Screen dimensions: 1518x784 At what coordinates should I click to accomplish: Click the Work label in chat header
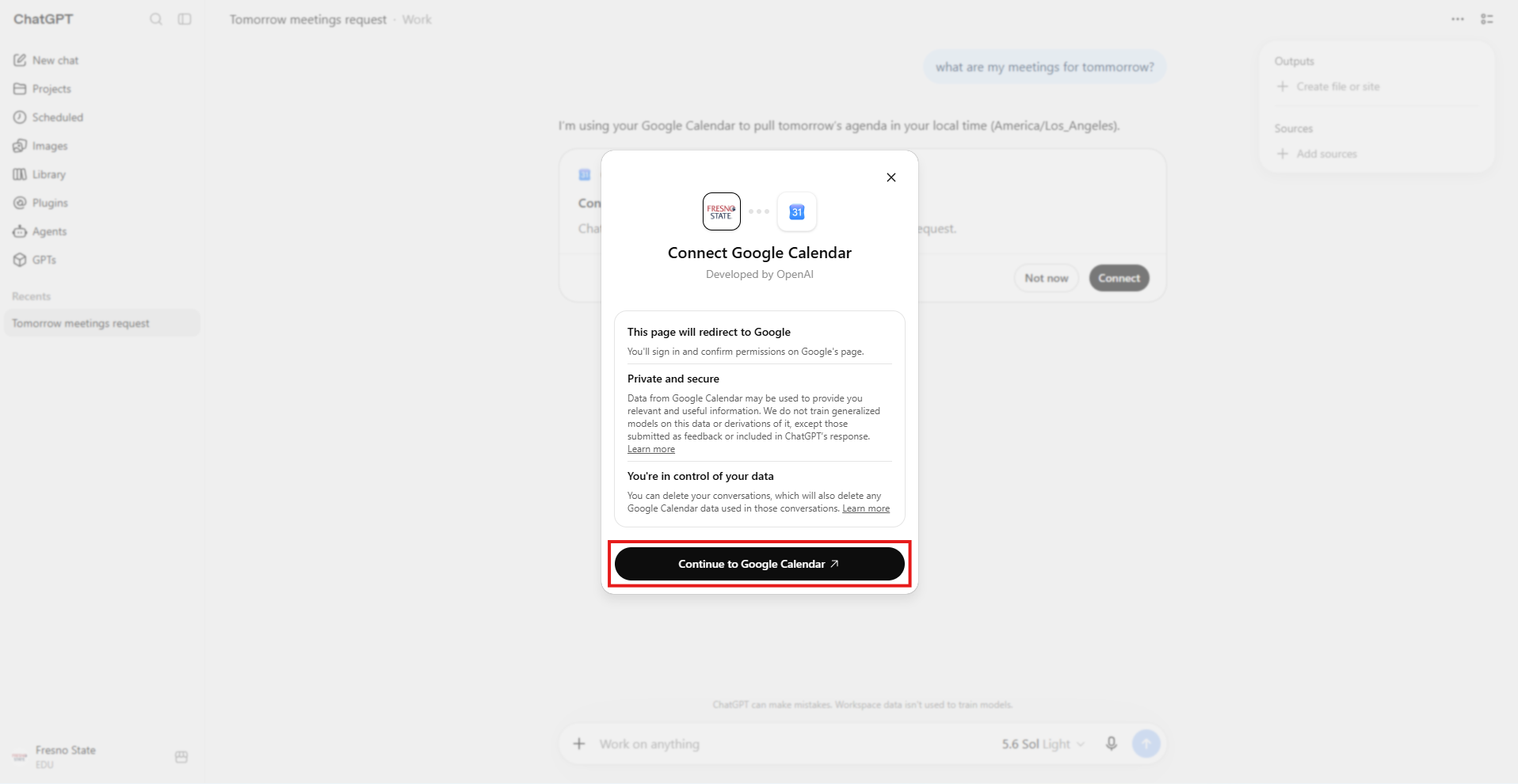pos(417,19)
